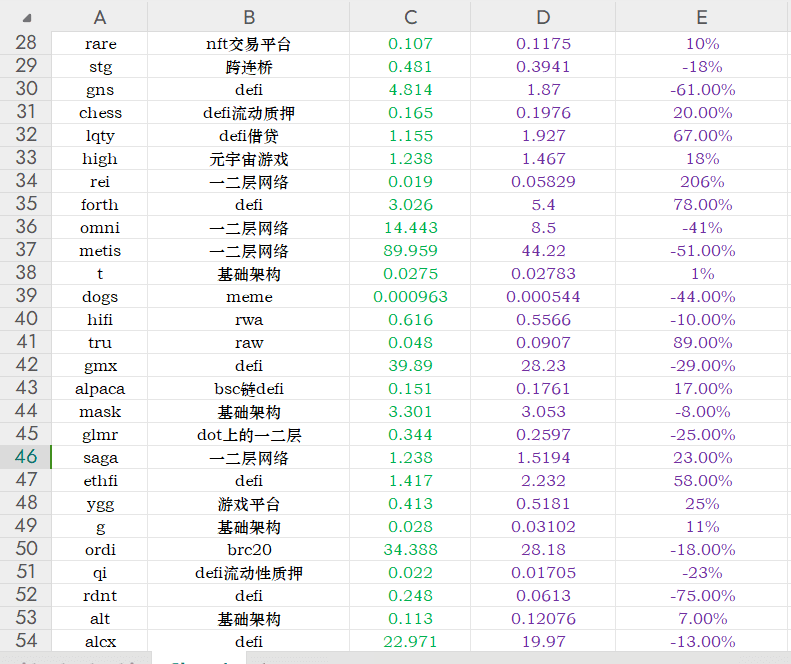791x664 pixels.
Task: Select column B header
Action: pyautogui.click(x=248, y=17)
